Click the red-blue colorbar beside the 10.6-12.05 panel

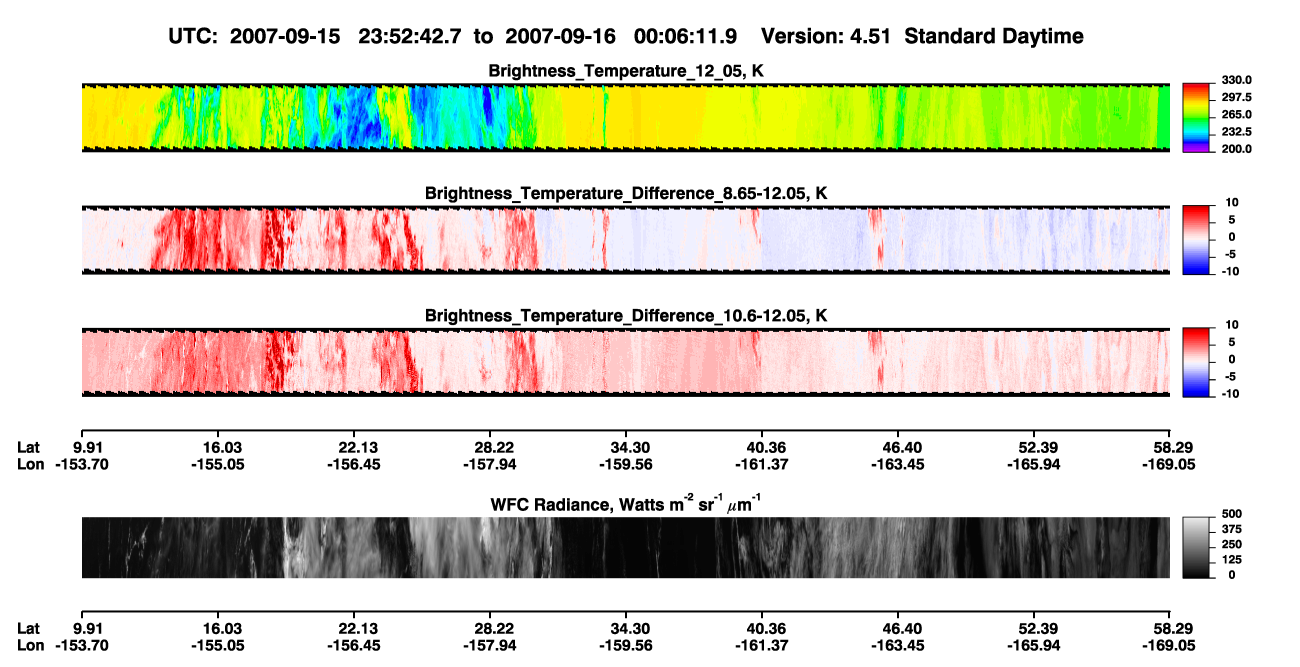tap(1197, 363)
